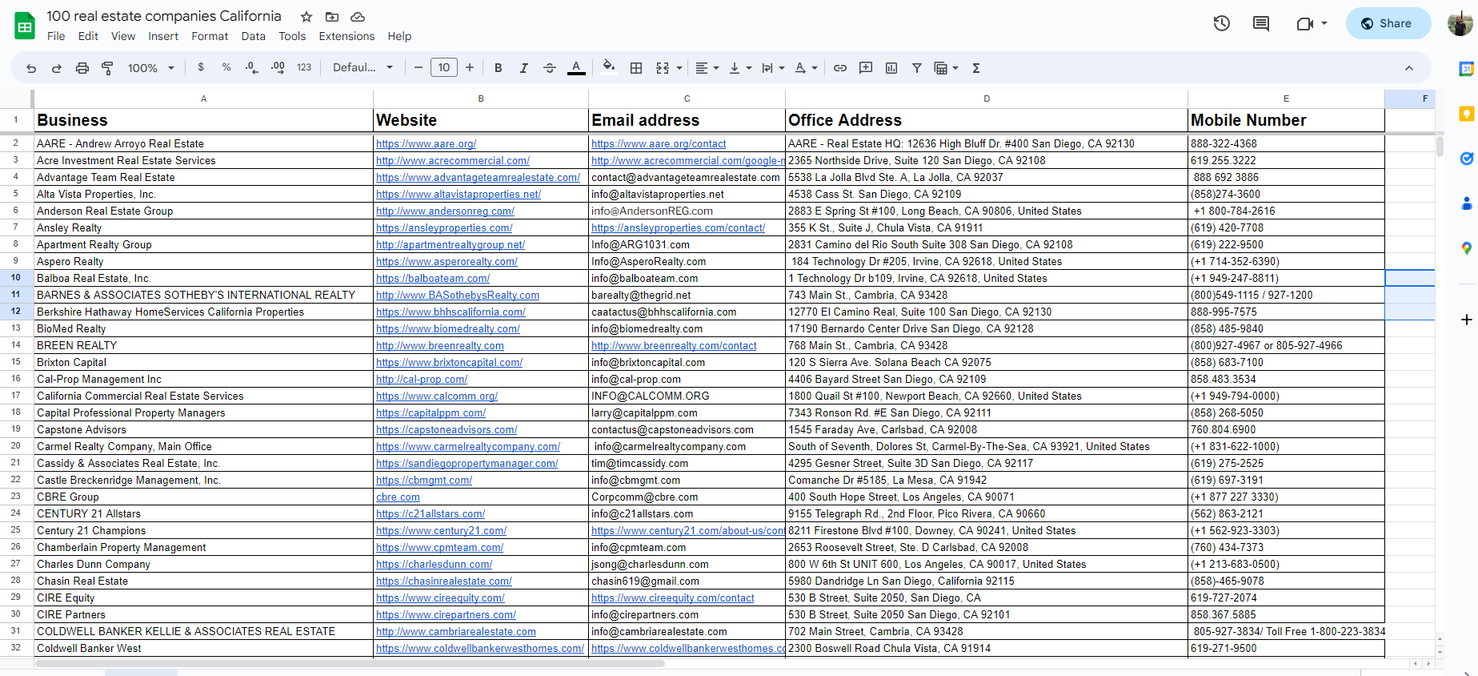The height and width of the screenshot is (676, 1478).
Task: Open the vertical align dropdown
Action: (x=740, y=68)
